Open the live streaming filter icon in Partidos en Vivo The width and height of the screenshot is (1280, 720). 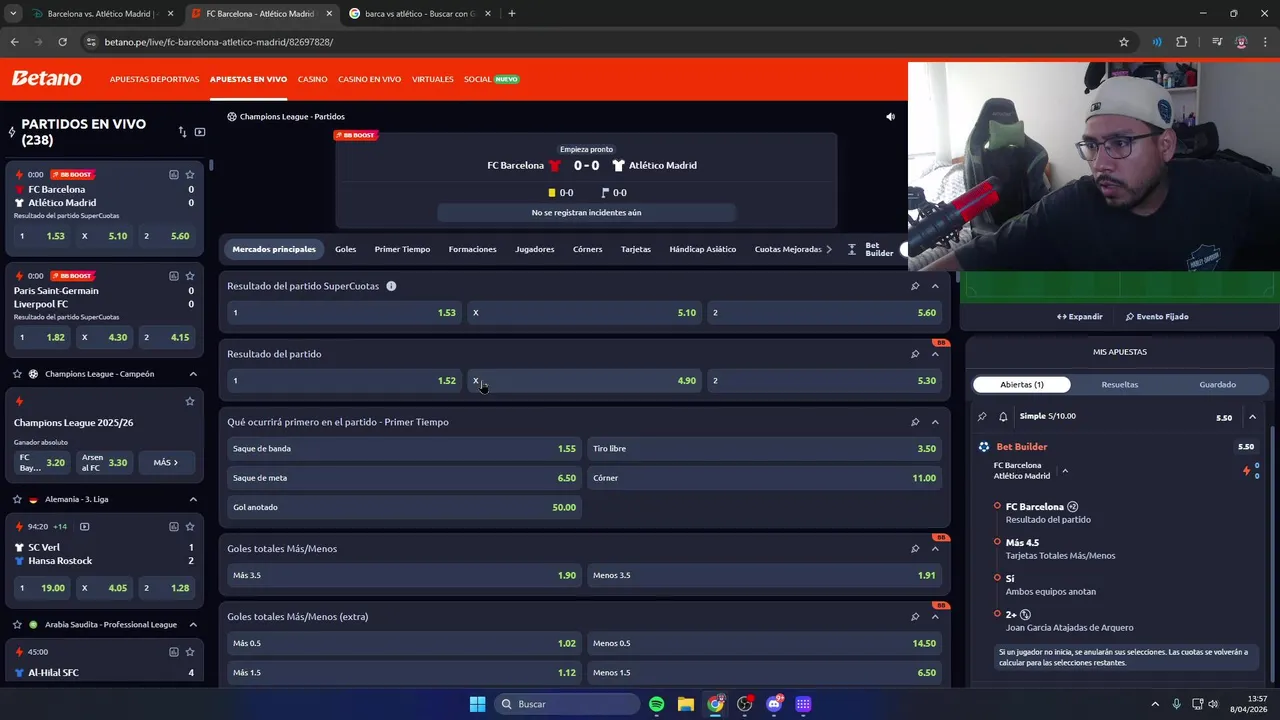pos(200,132)
